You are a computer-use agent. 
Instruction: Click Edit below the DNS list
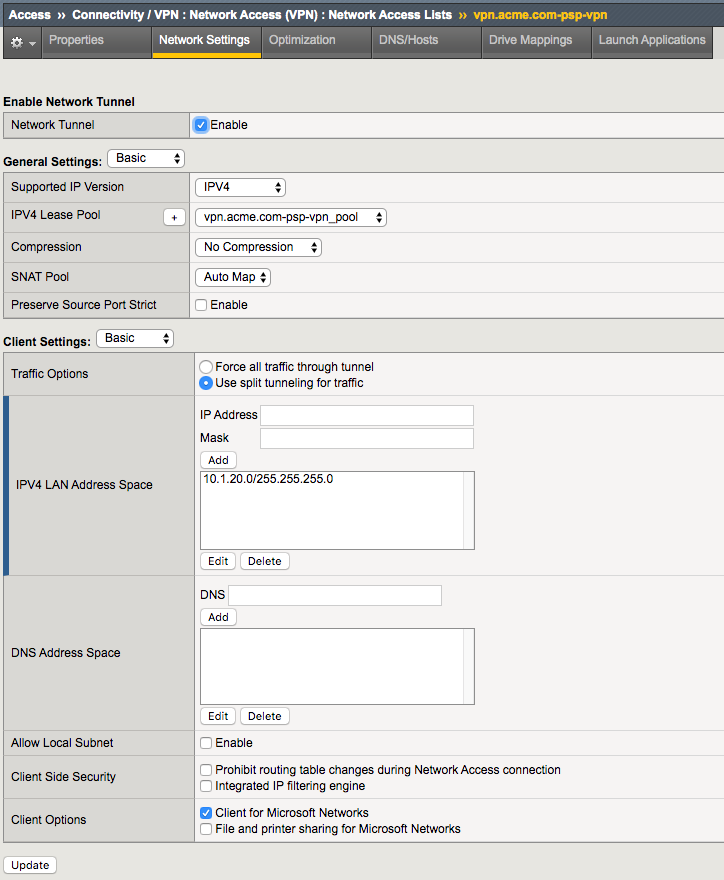point(218,716)
